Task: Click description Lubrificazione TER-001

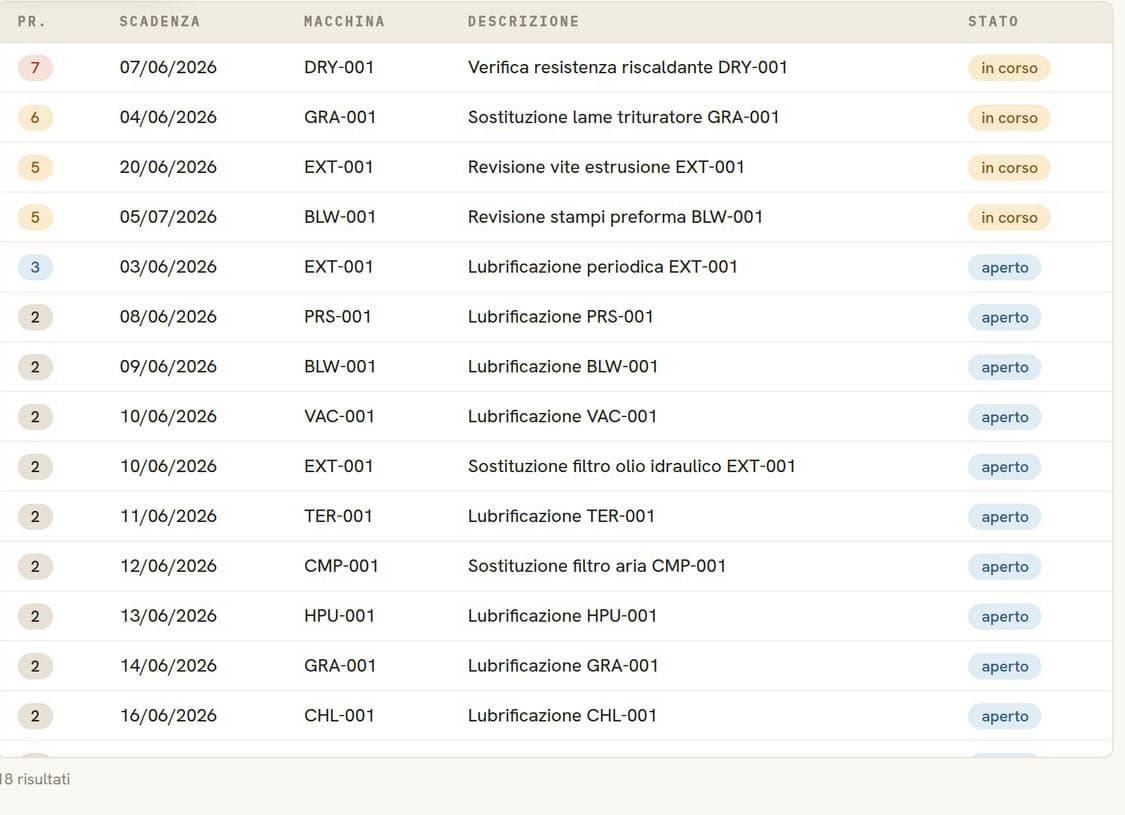Action: 561,516
